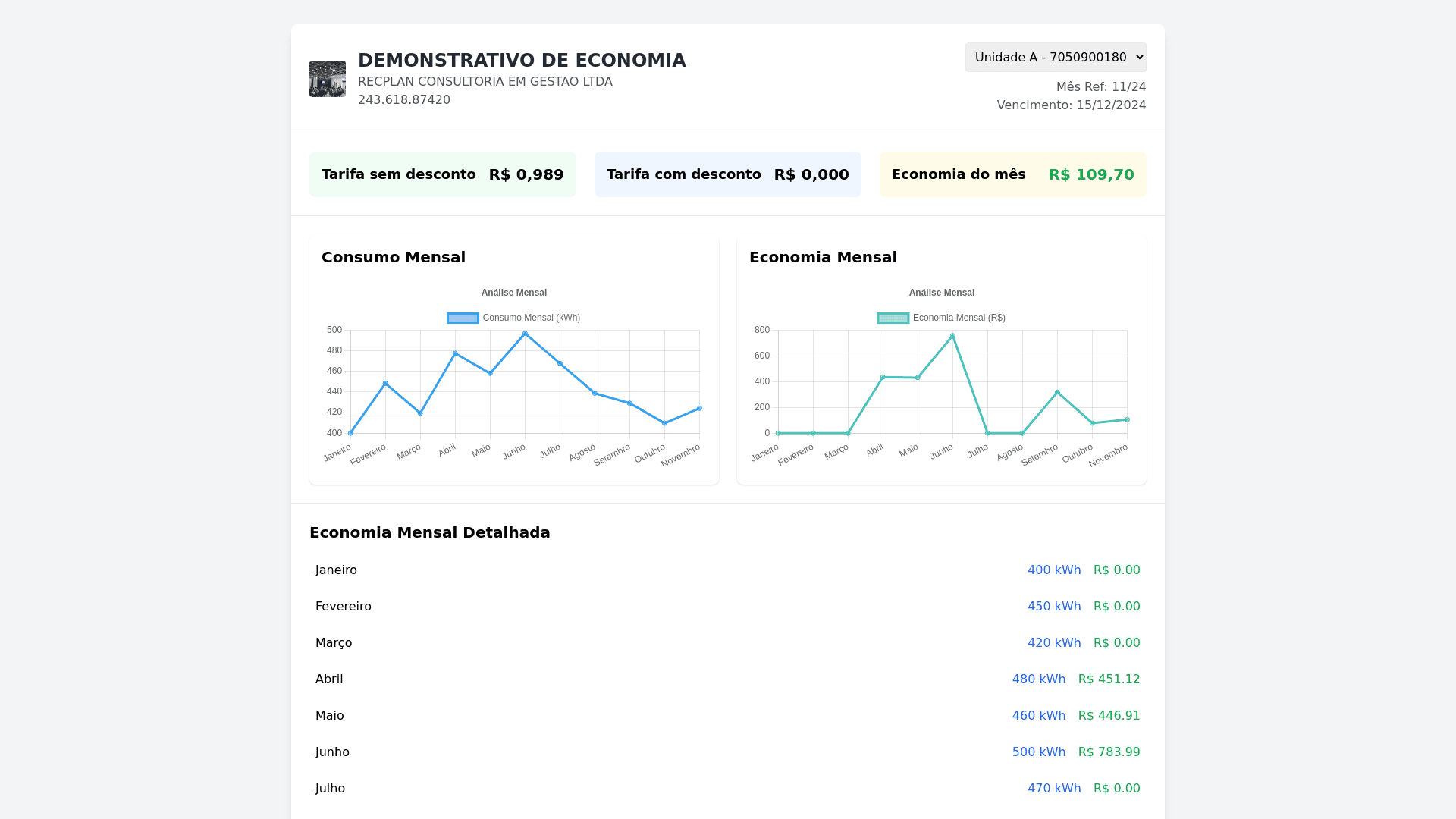Image resolution: width=1456 pixels, height=819 pixels.
Task: Open the Unidade A unit selector dropdown
Action: 1055,58
